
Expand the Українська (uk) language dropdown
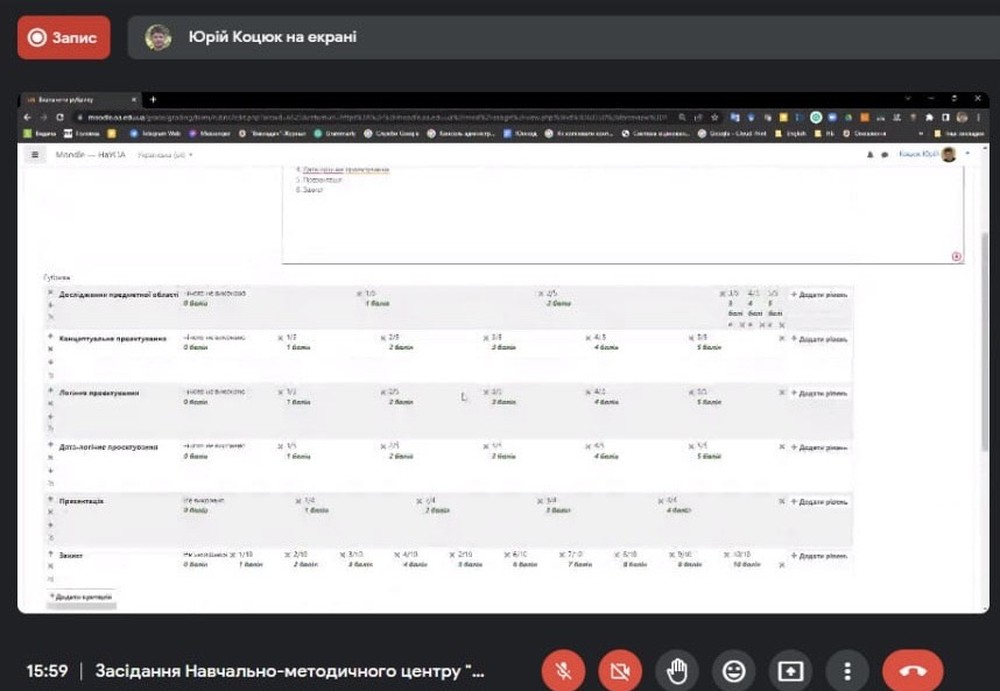(x=165, y=155)
